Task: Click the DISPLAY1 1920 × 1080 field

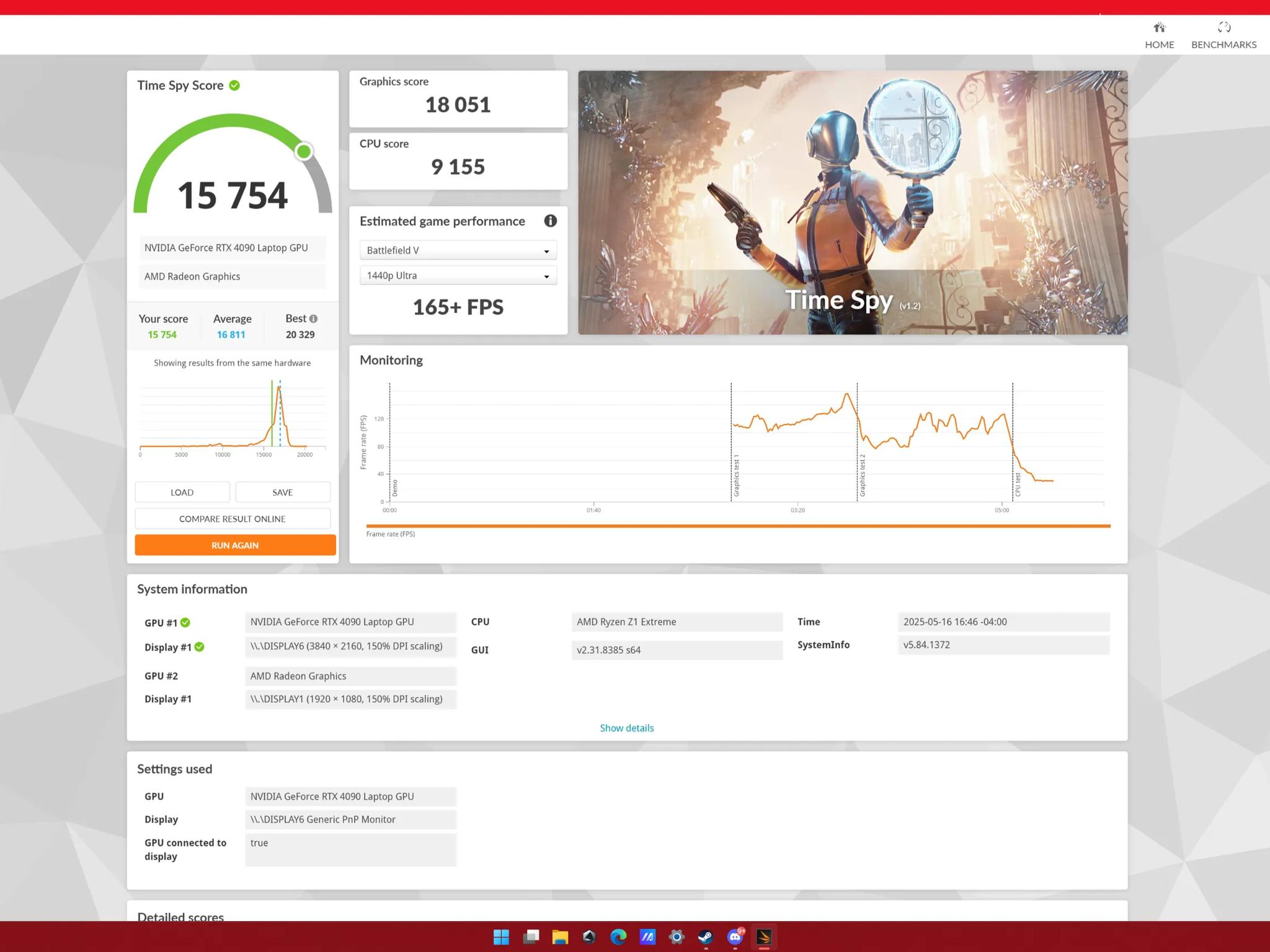Action: 351,699
